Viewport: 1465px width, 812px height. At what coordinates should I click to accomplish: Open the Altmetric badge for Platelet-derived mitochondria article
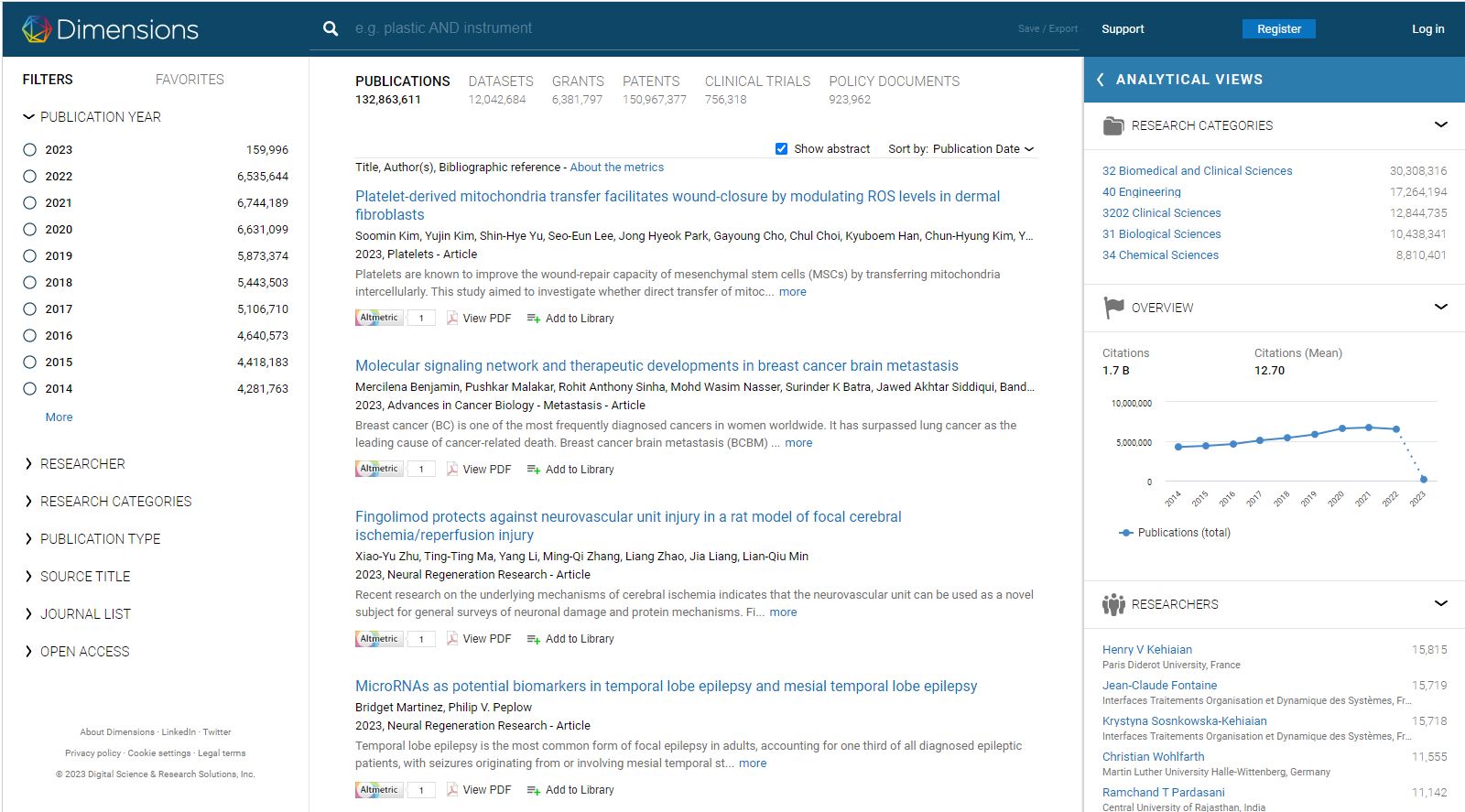[x=379, y=318]
